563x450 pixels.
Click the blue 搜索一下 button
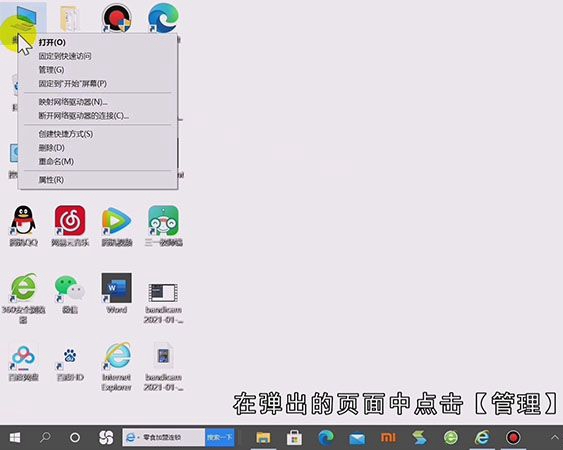coord(220,437)
